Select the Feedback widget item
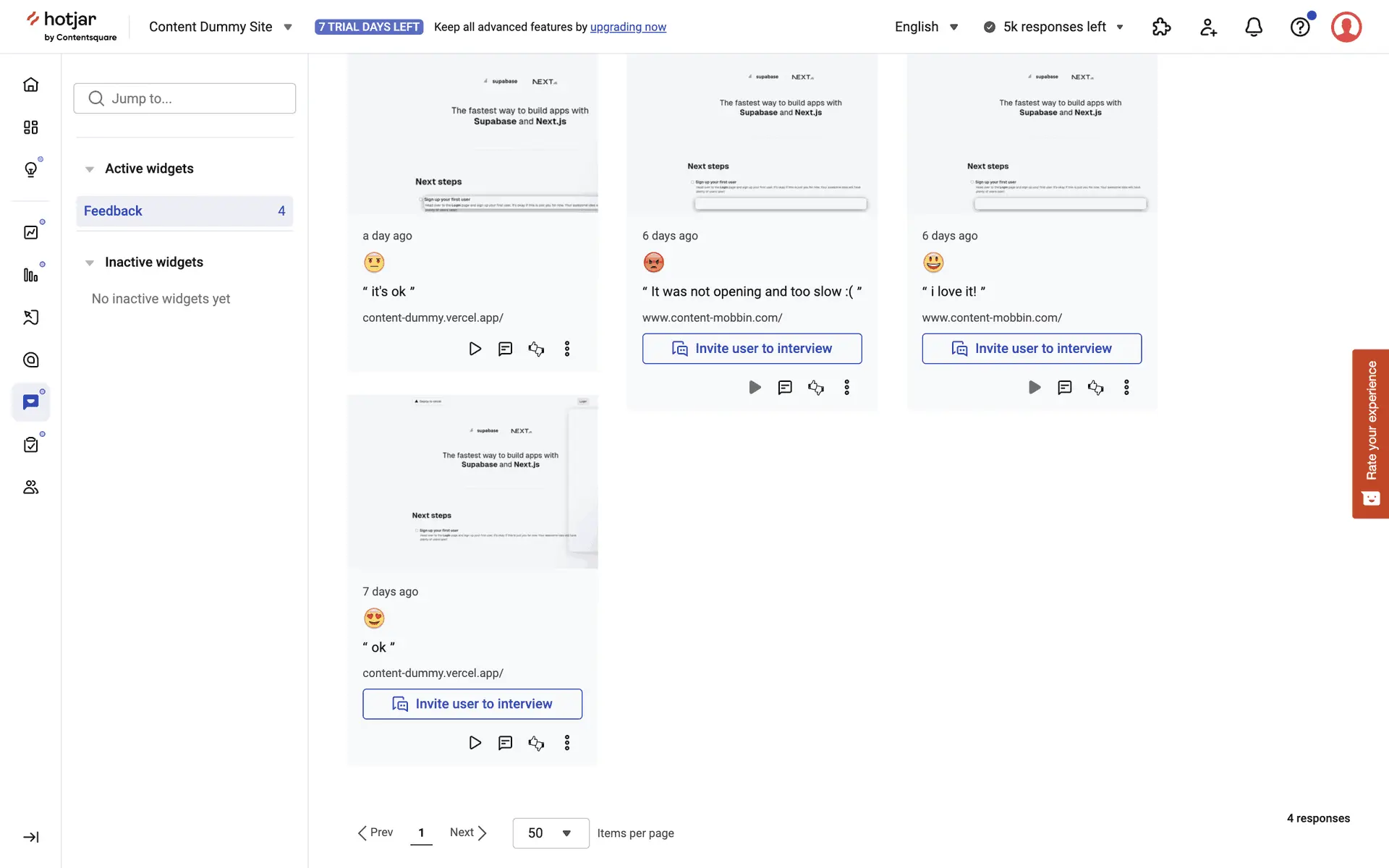This screenshot has height=868, width=1389. (184, 211)
